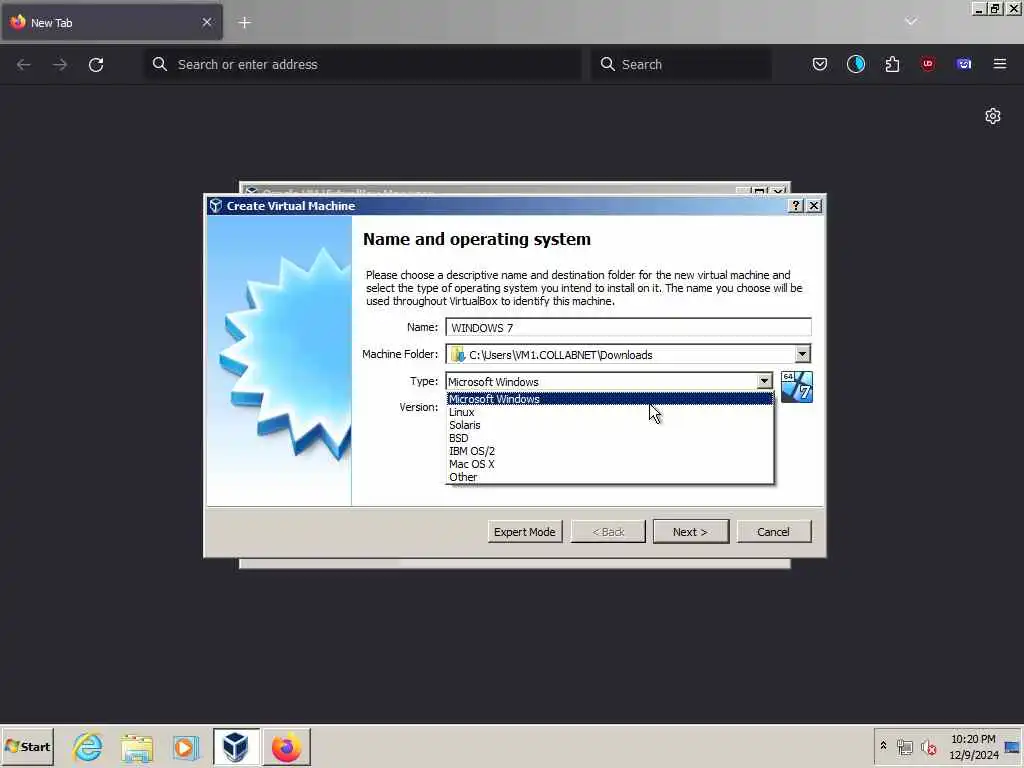
Task: Open the Firefox hamburger menu
Action: coord(1000,64)
